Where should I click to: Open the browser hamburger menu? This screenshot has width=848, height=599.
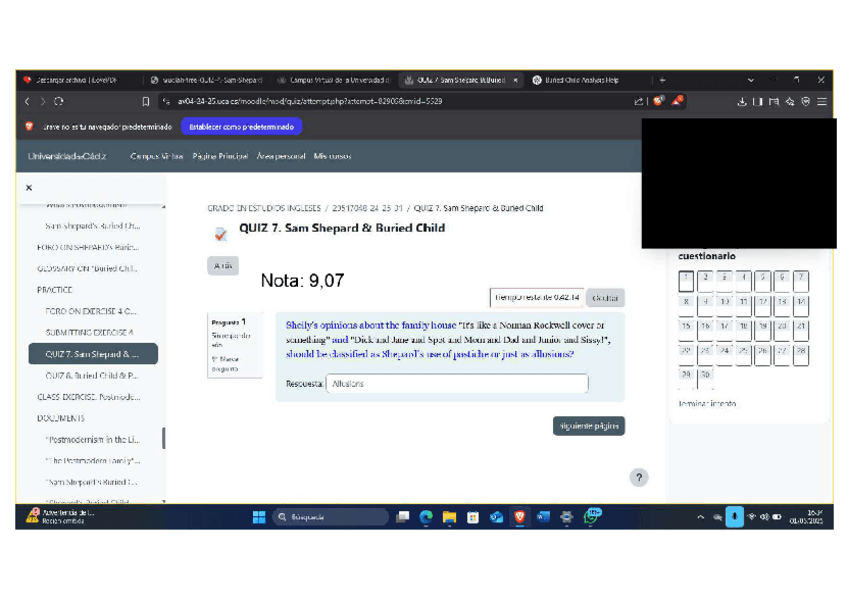[822, 101]
